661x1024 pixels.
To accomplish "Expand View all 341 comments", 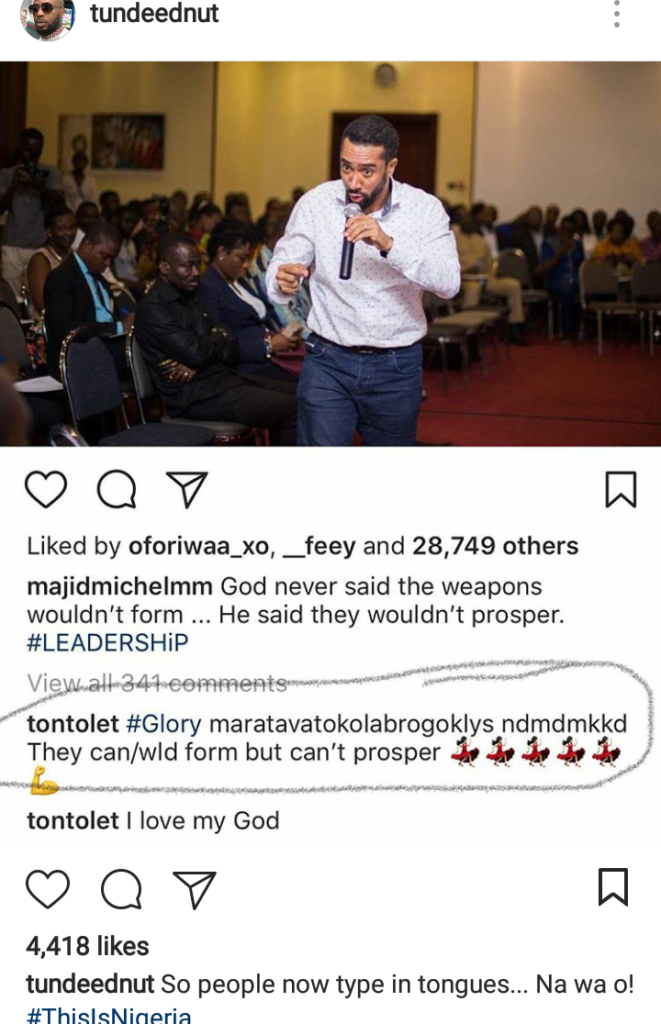I will [157, 683].
